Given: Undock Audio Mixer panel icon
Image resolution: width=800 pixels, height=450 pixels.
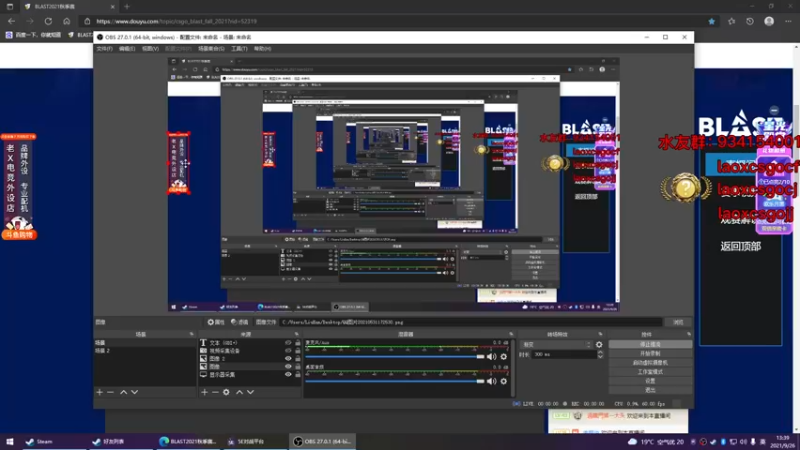Looking at the screenshot, I should (x=511, y=334).
